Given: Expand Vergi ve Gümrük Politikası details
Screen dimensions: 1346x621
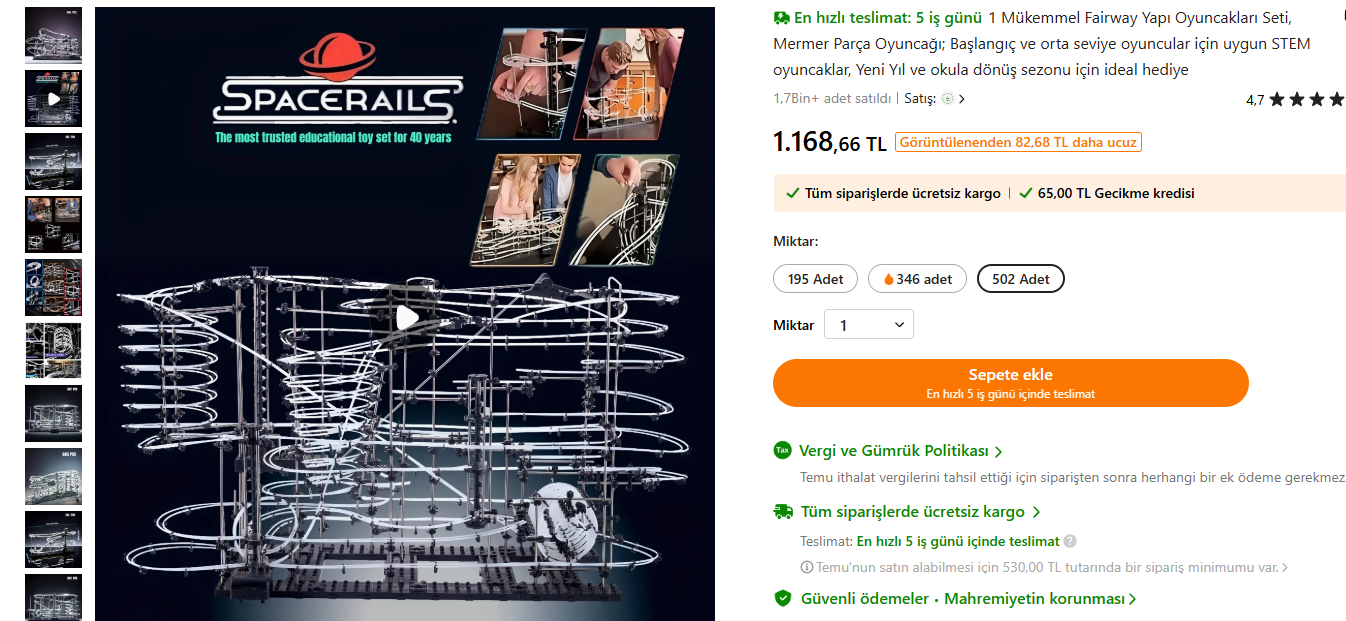Looking at the screenshot, I should click(x=900, y=451).
